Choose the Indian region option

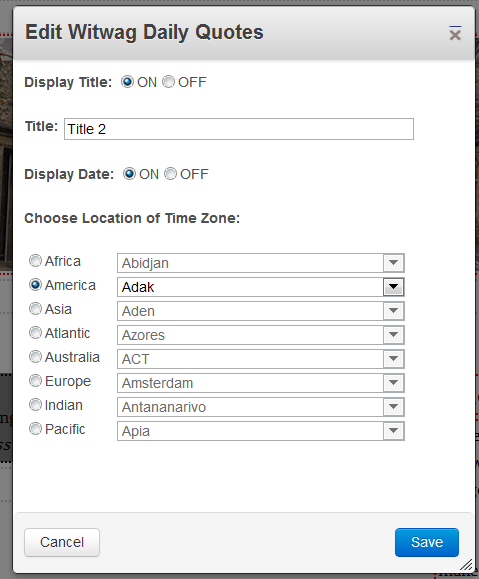tap(35, 405)
